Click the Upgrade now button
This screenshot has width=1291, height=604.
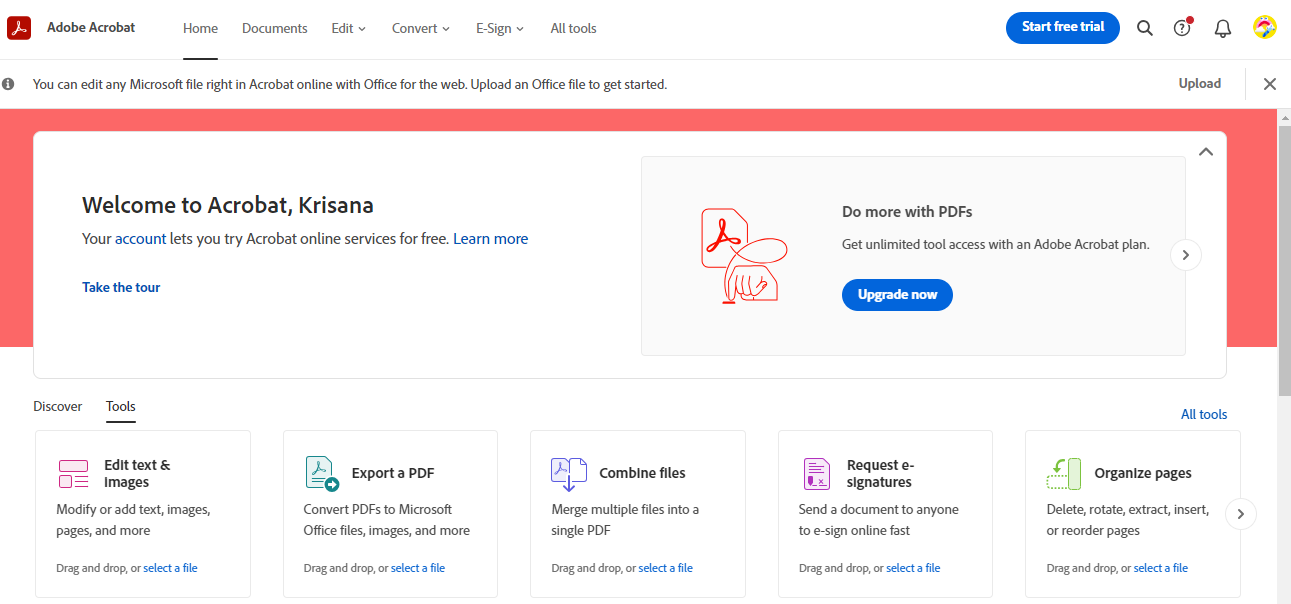click(897, 295)
